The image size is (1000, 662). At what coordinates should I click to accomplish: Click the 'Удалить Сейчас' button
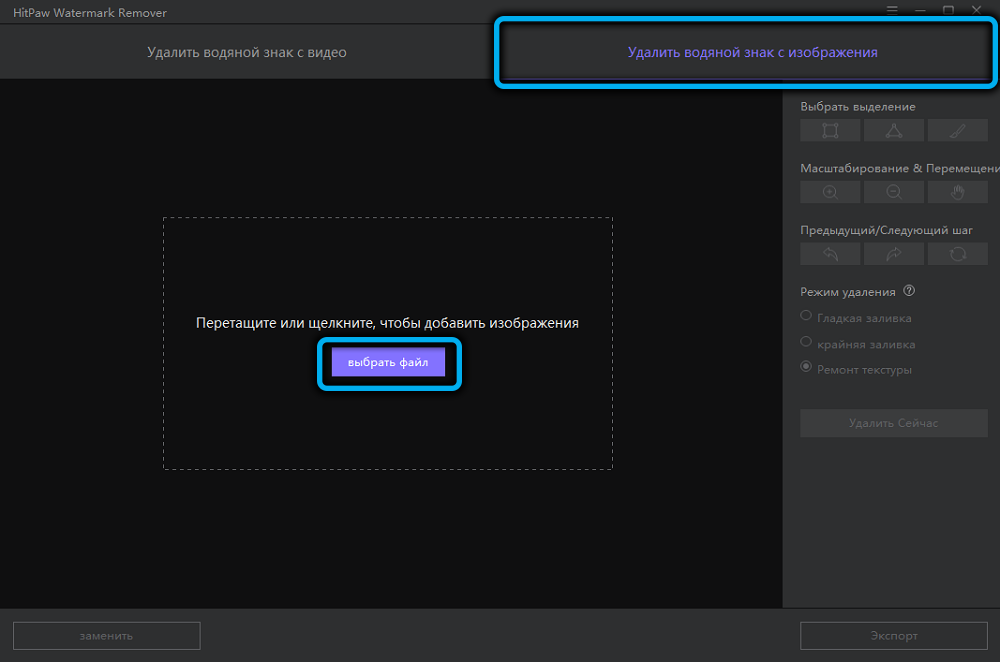[x=893, y=423]
